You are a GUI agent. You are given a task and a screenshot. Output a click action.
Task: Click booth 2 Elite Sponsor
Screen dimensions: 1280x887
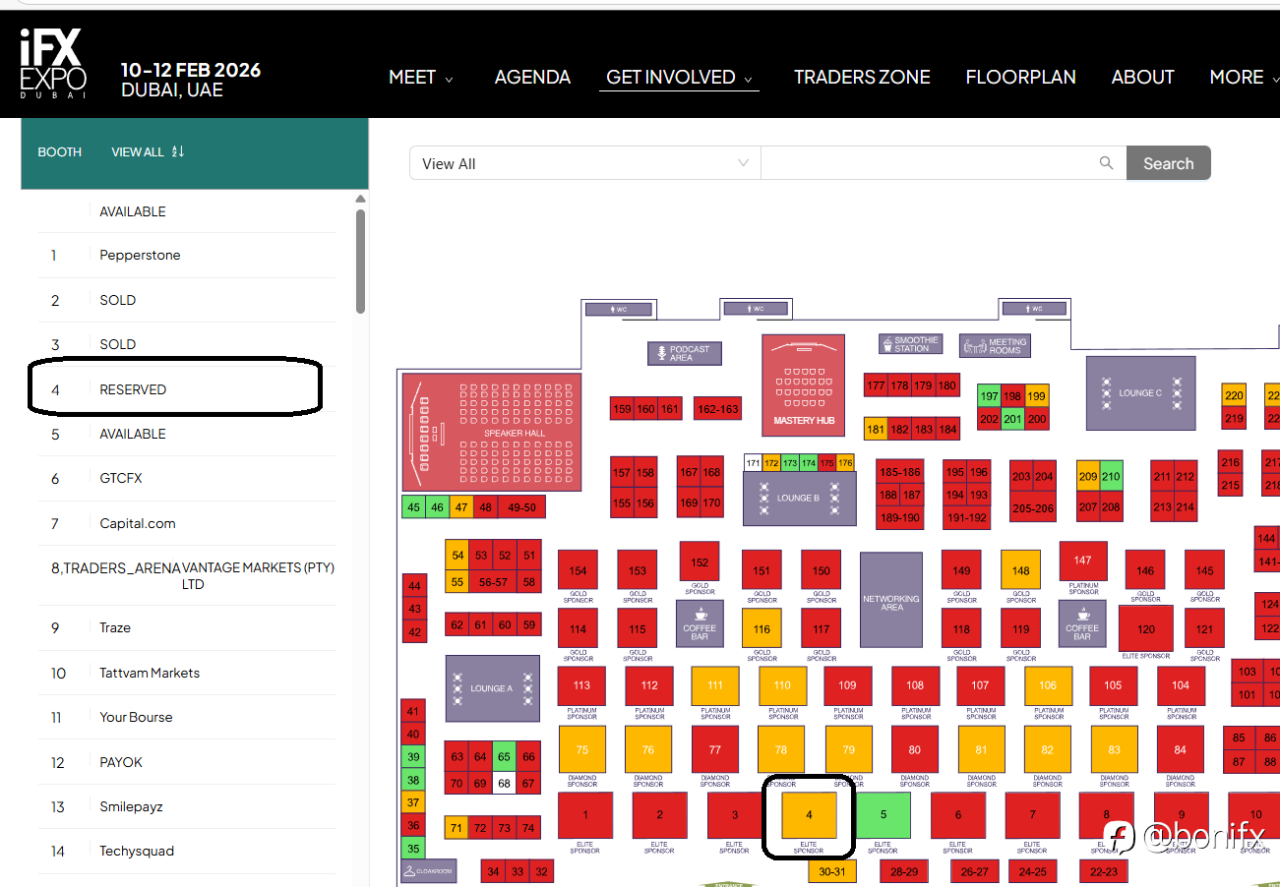click(659, 815)
